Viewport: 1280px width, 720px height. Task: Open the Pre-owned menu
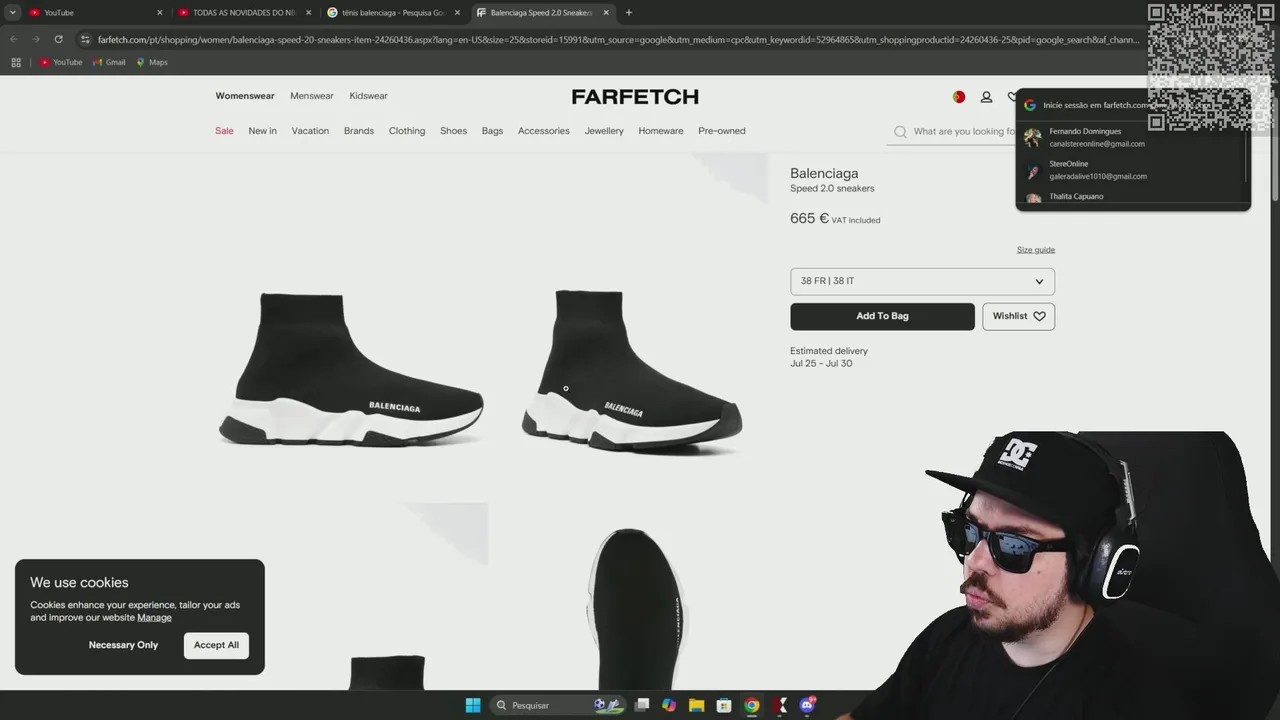(x=721, y=131)
